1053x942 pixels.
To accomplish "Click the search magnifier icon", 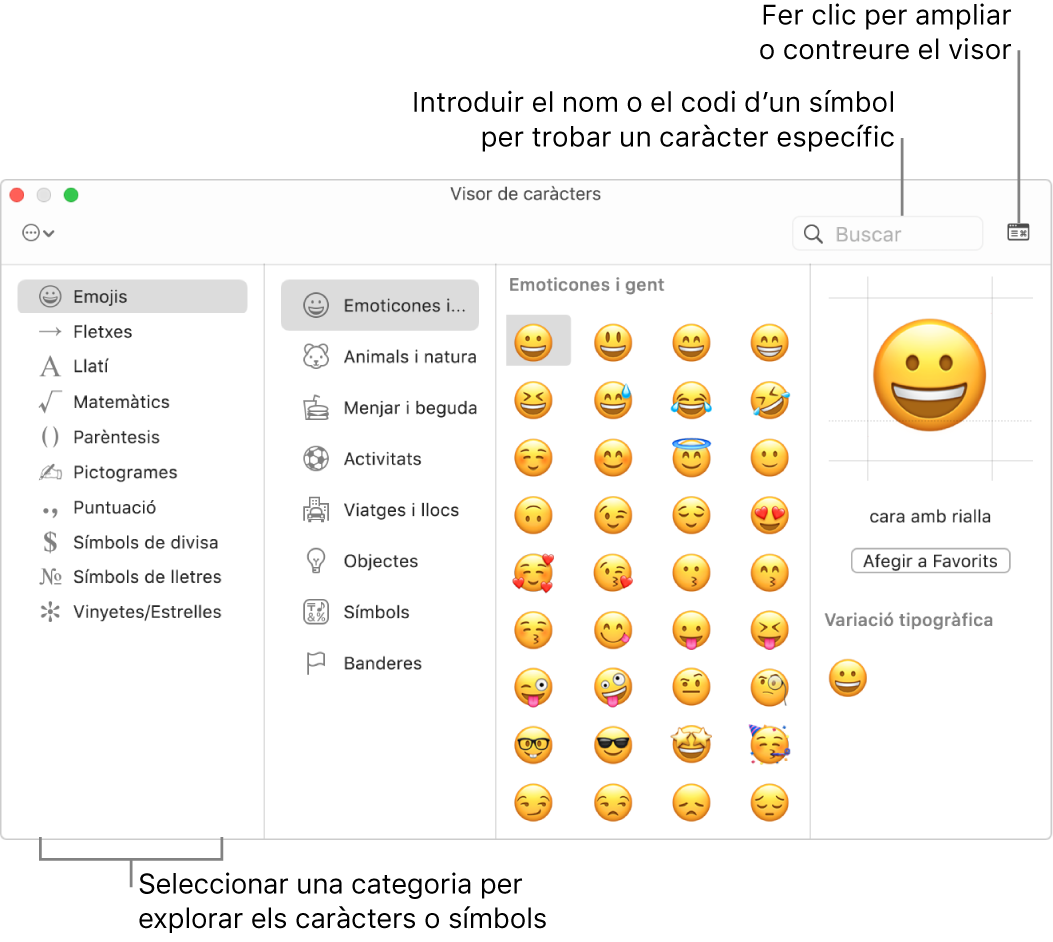I will click(x=814, y=233).
